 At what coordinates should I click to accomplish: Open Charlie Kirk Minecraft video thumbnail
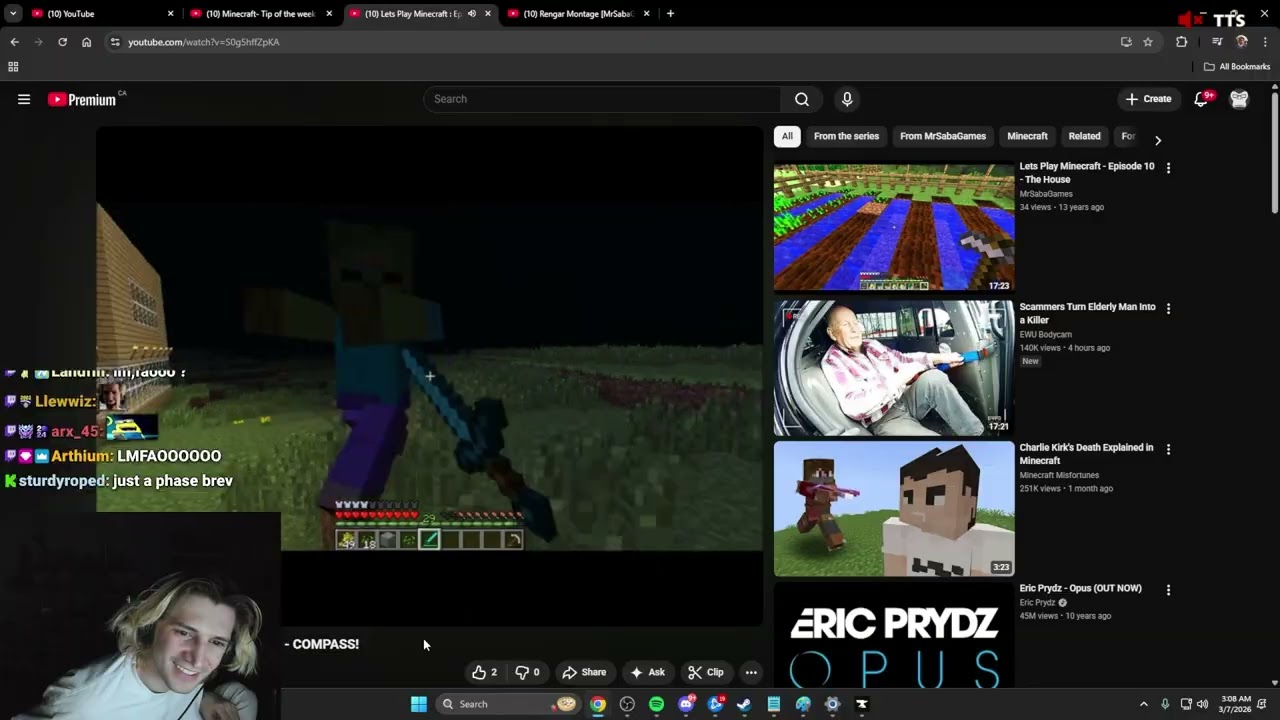pos(894,509)
